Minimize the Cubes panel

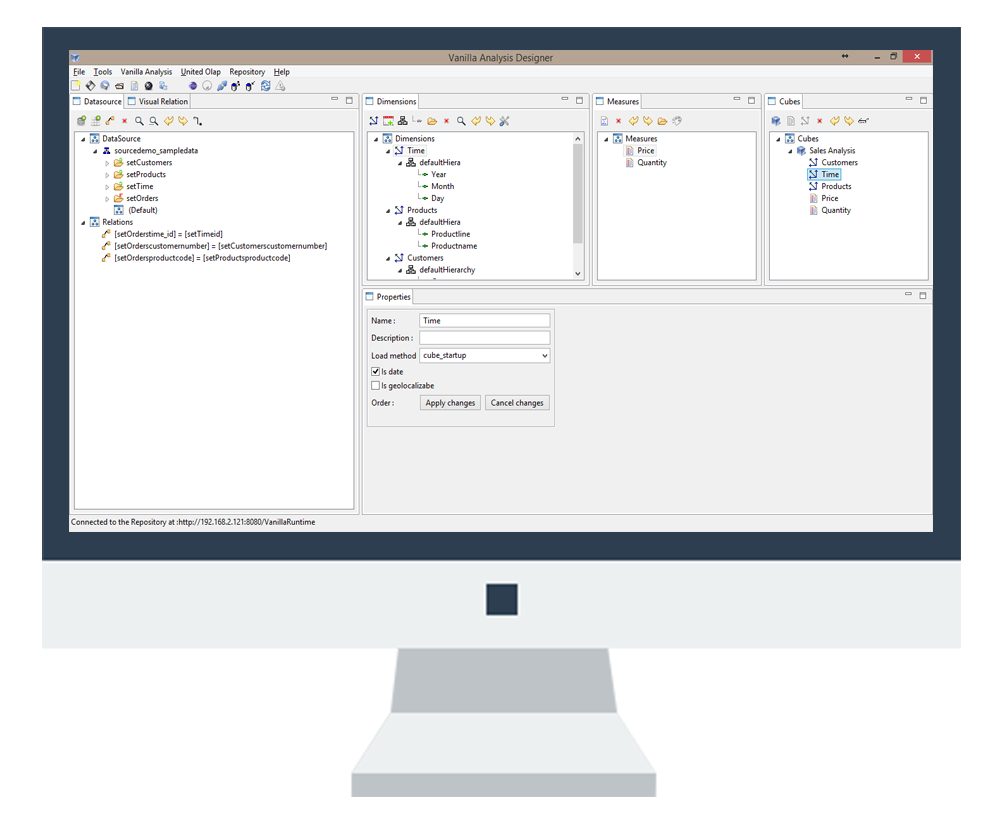click(909, 100)
